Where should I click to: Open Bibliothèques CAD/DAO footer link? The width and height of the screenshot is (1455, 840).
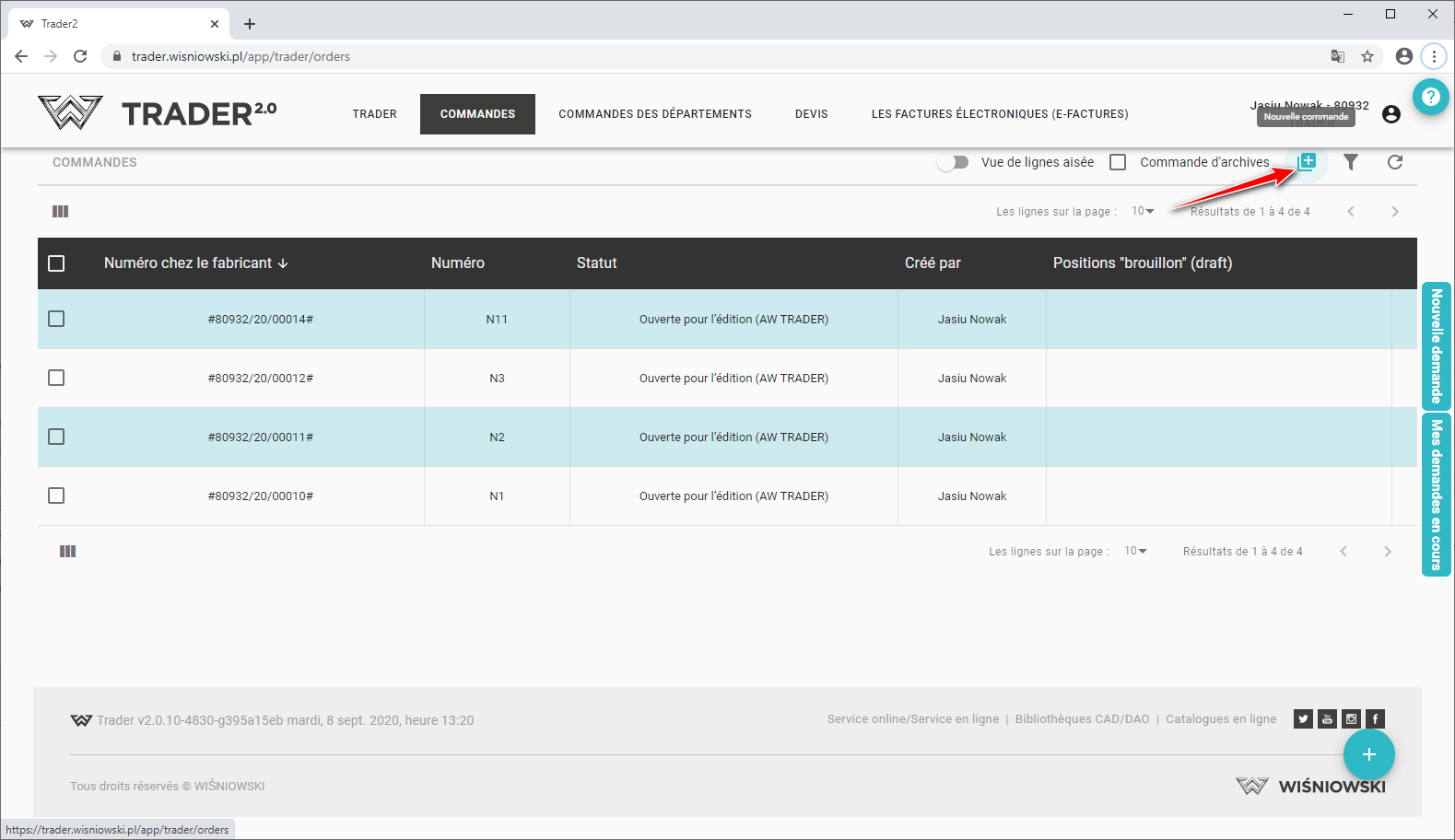[x=1082, y=719]
